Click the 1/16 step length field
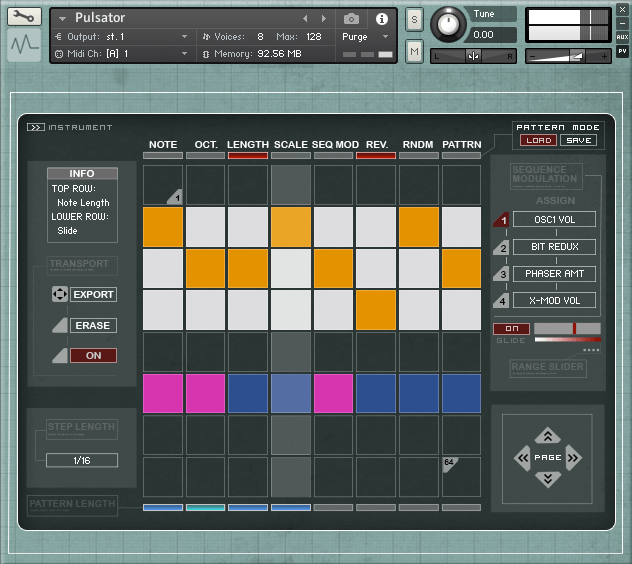Viewport: 632px width, 564px height. point(82,460)
